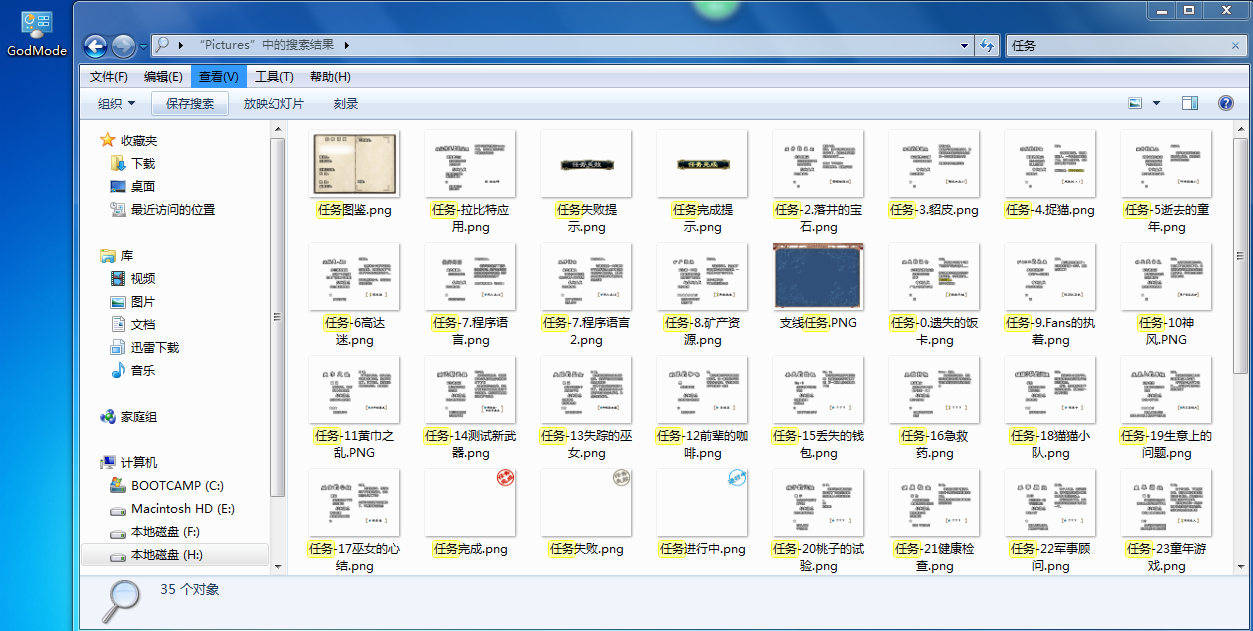Click the navigation pane scrollbar
Screen dimensions: 1253x631
click(278, 317)
